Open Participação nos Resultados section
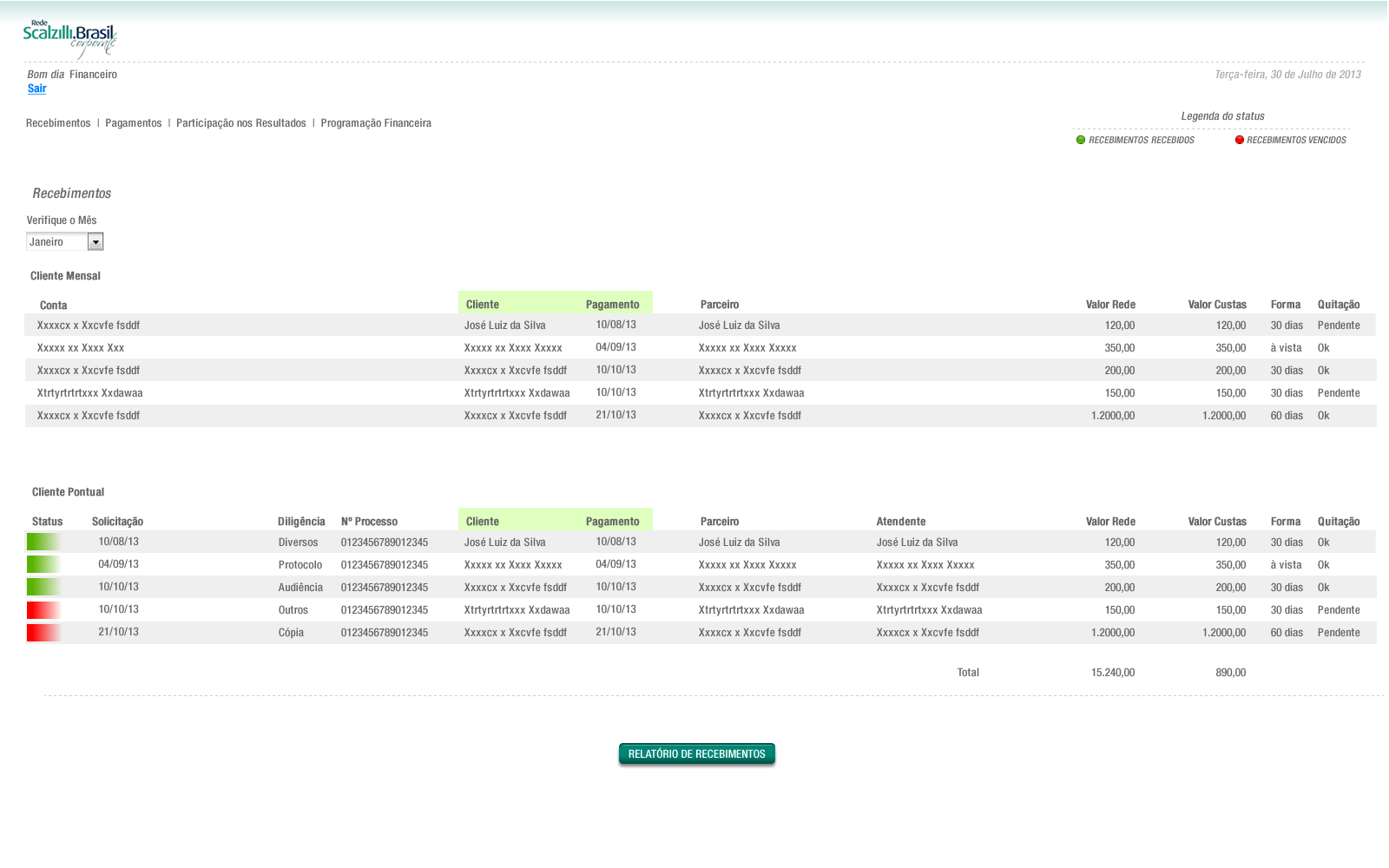 (240, 123)
